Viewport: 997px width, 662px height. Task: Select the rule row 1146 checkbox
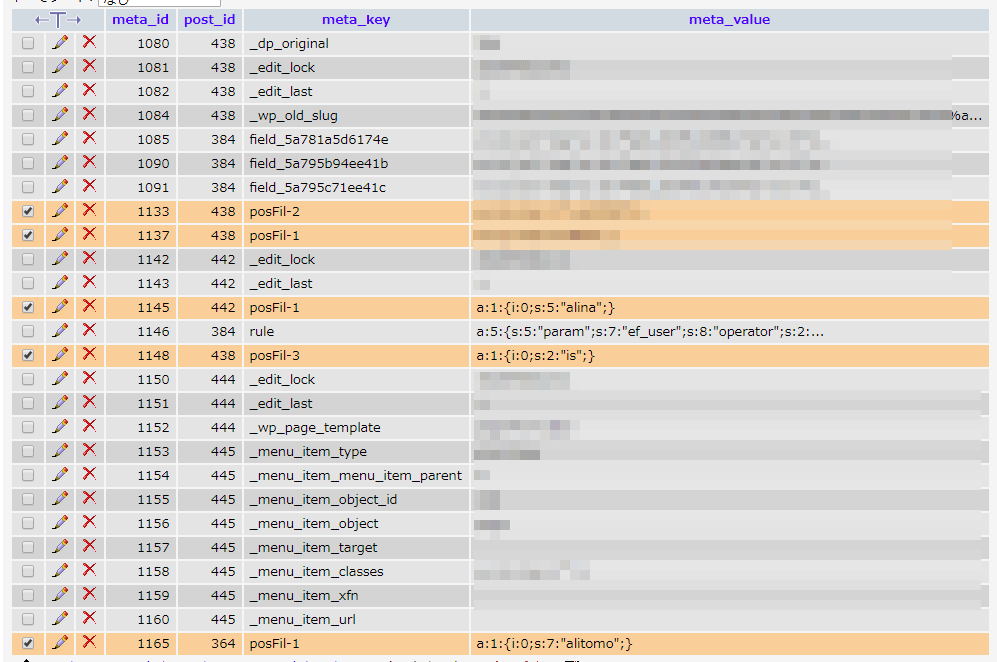click(x=28, y=331)
